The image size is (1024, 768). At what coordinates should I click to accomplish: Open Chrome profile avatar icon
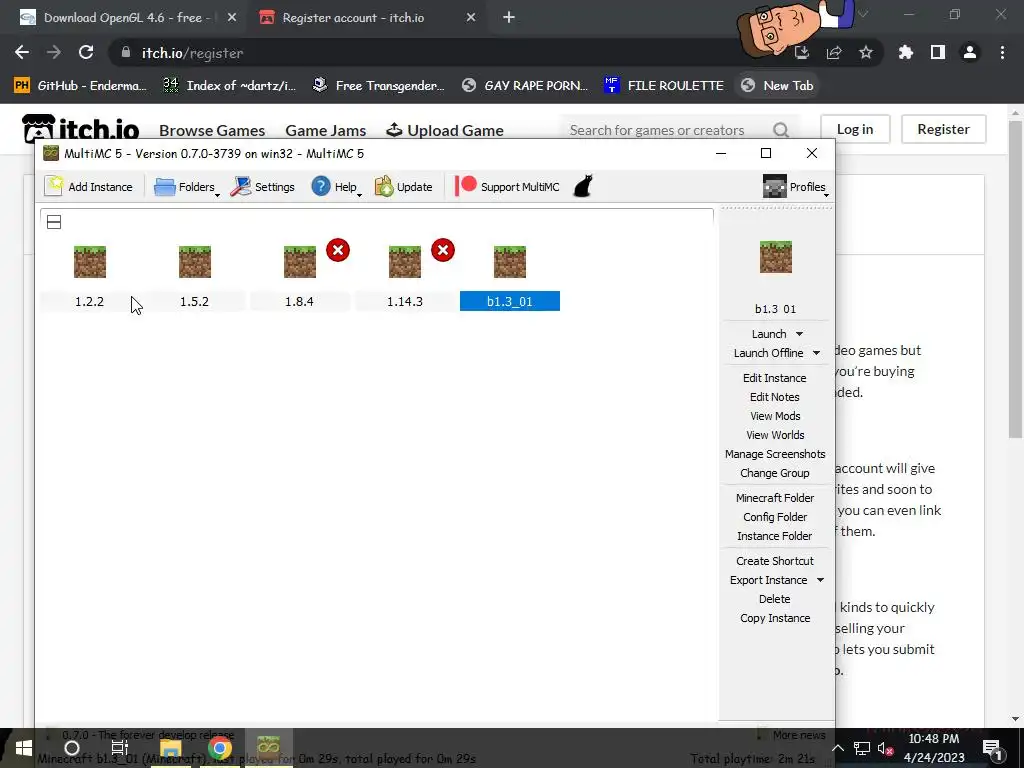click(970, 53)
